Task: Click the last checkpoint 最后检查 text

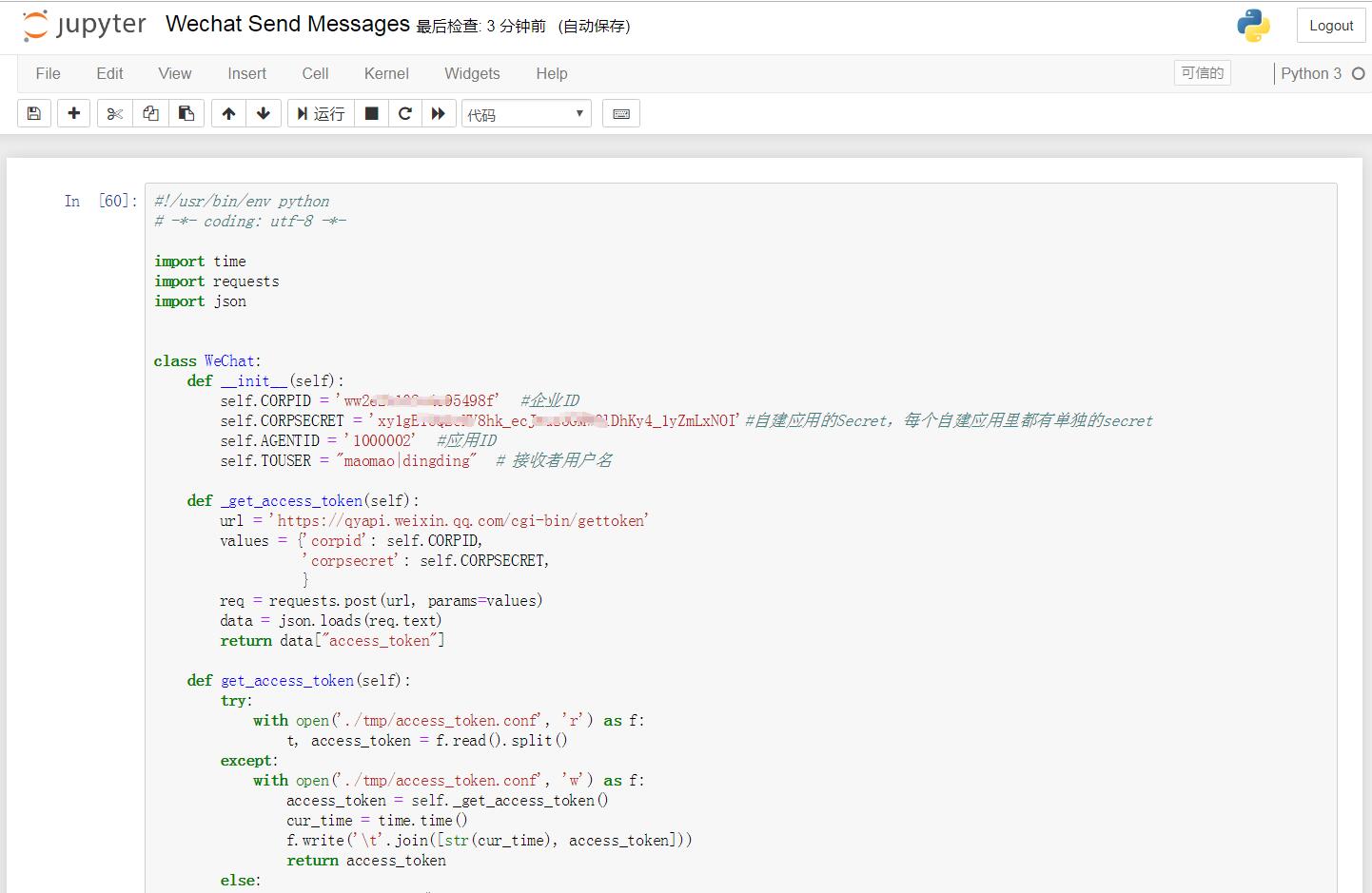Action: click(480, 27)
